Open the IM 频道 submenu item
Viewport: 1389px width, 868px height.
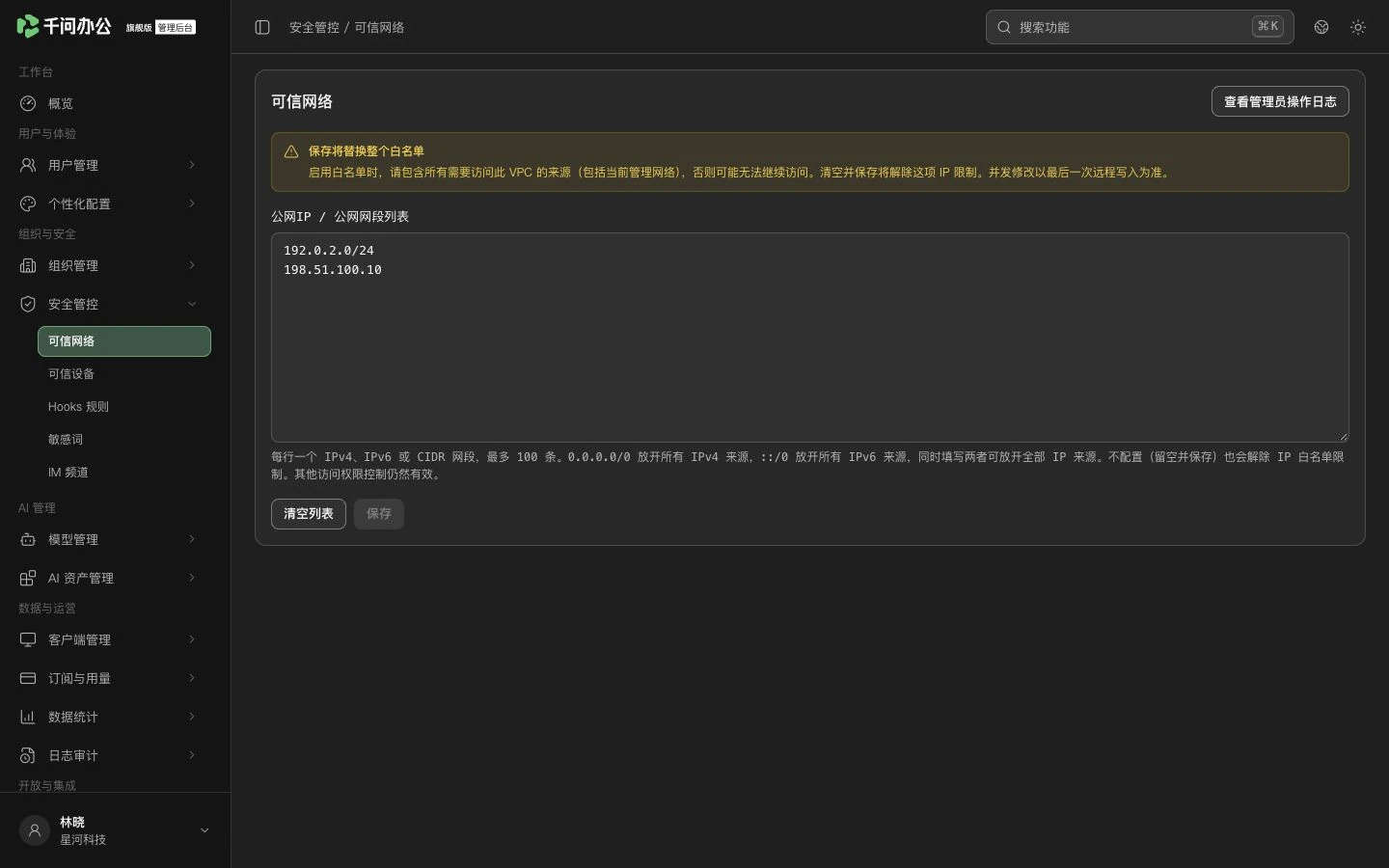point(124,473)
